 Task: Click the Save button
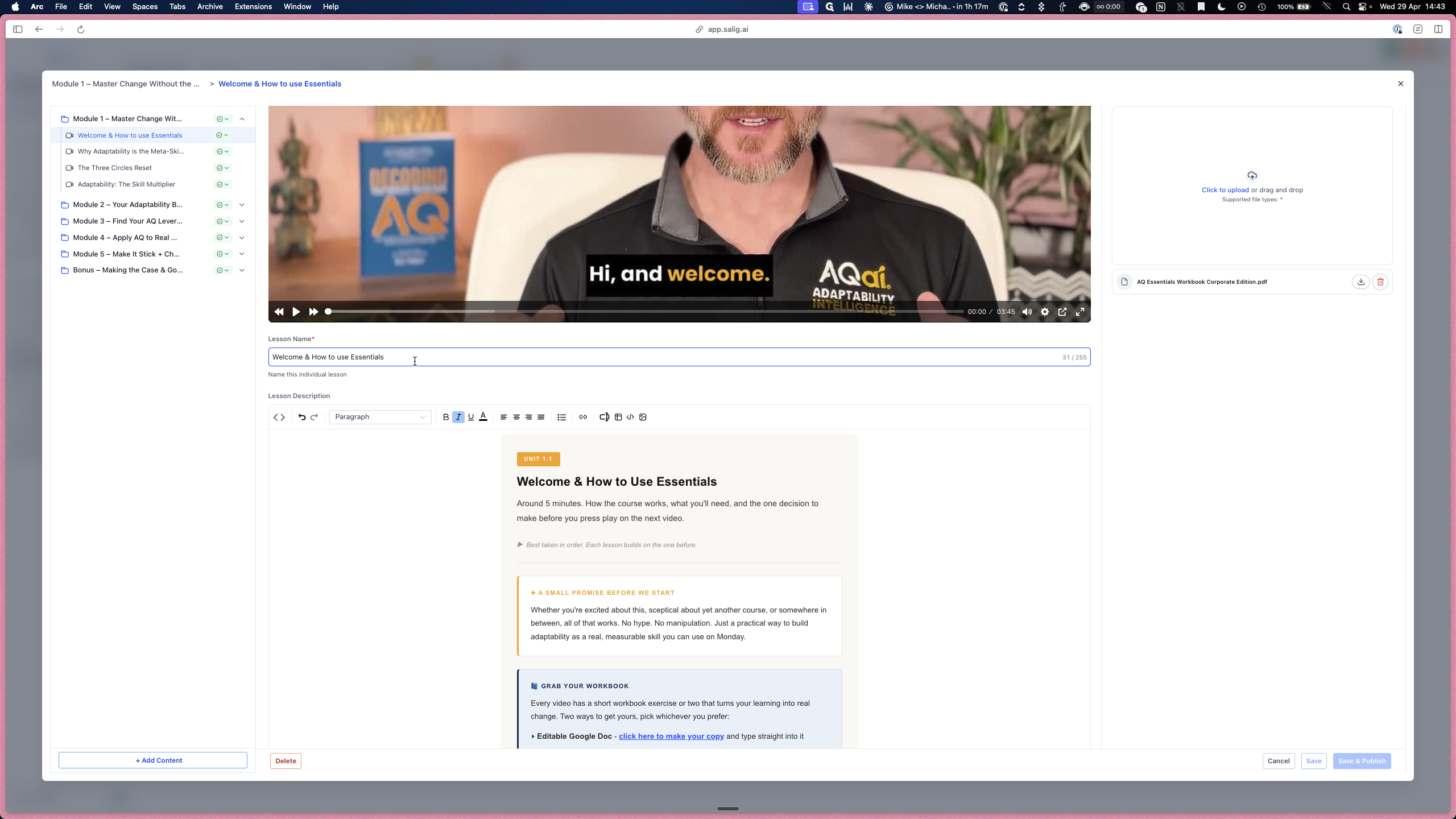click(x=1314, y=761)
